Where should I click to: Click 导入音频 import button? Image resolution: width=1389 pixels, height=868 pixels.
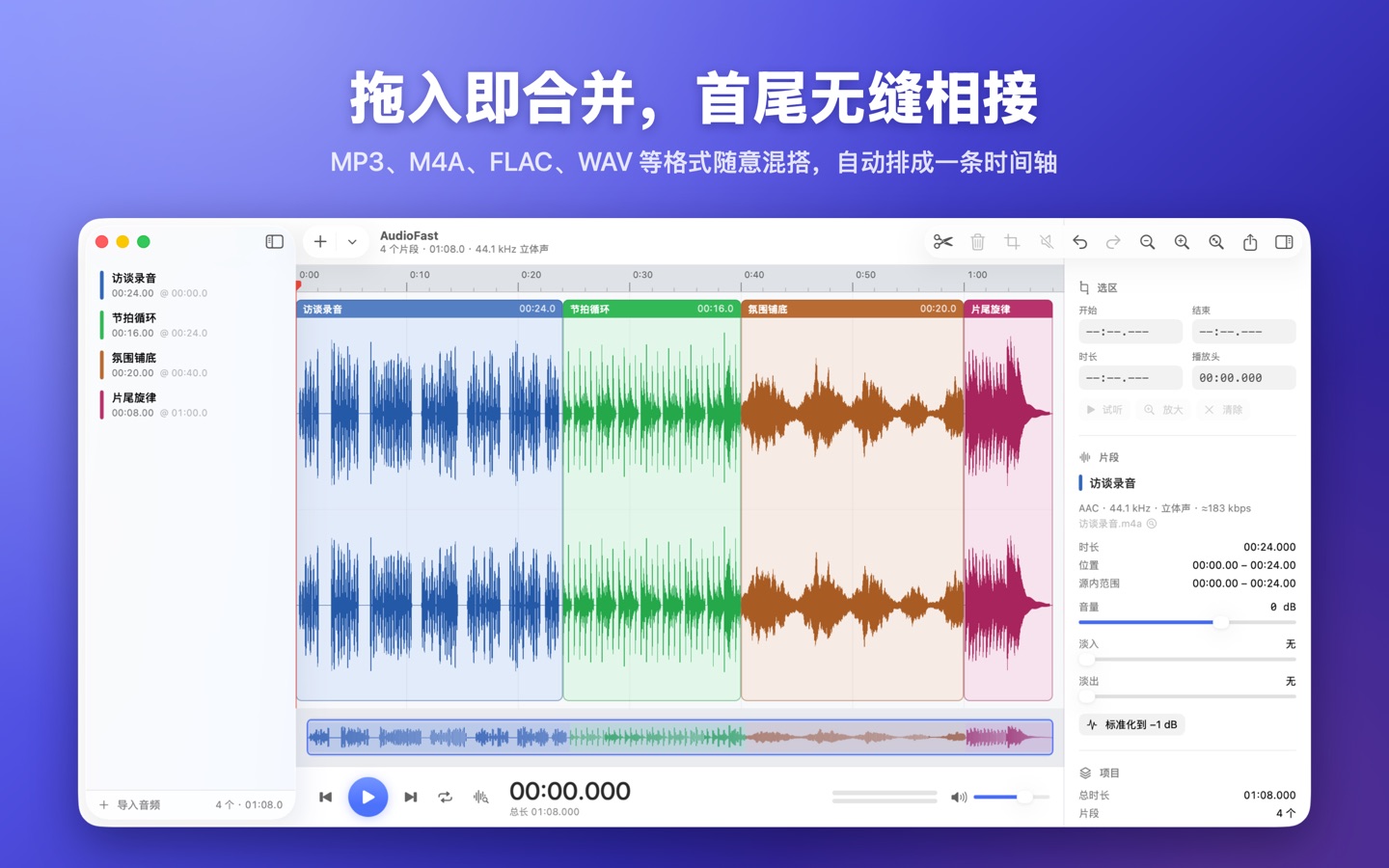pyautogui.click(x=130, y=804)
